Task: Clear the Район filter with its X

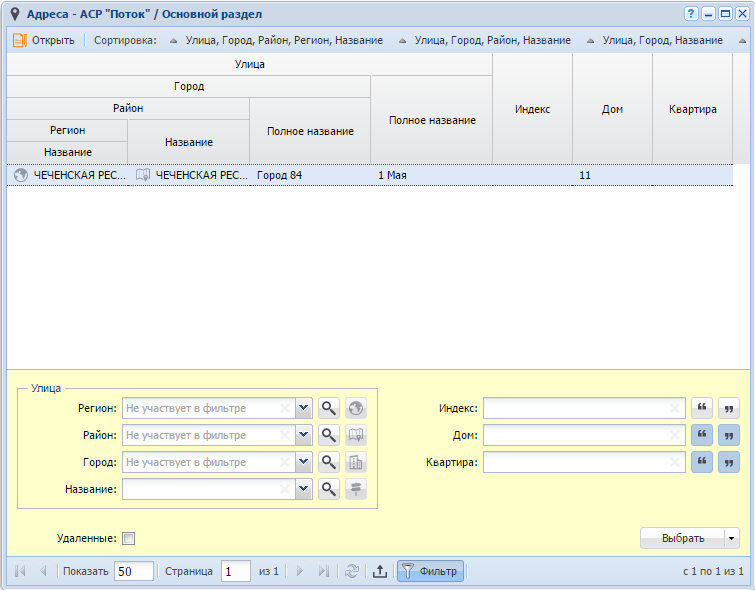Action: pyautogui.click(x=285, y=435)
